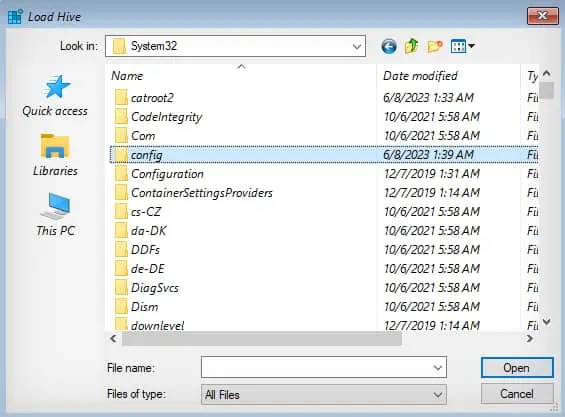The image size is (565, 417).
Task: Click the 12/7/2019 1:31 AM date
Action: tap(432, 174)
